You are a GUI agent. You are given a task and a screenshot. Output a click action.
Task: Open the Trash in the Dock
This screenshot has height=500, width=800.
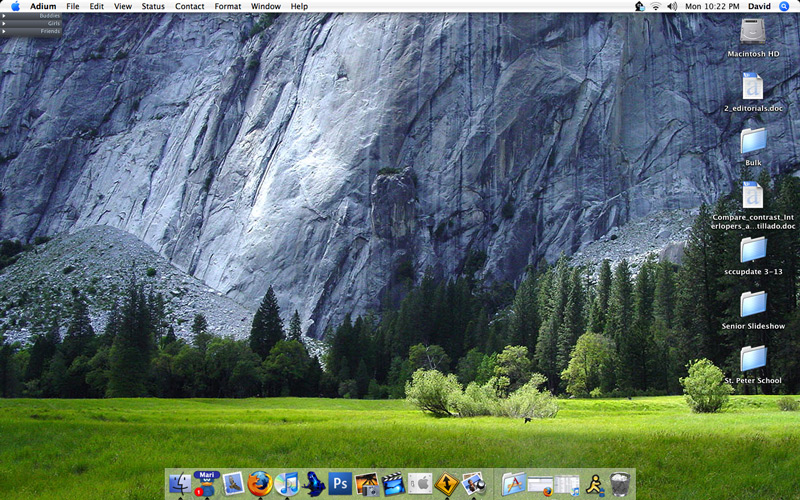(620, 484)
